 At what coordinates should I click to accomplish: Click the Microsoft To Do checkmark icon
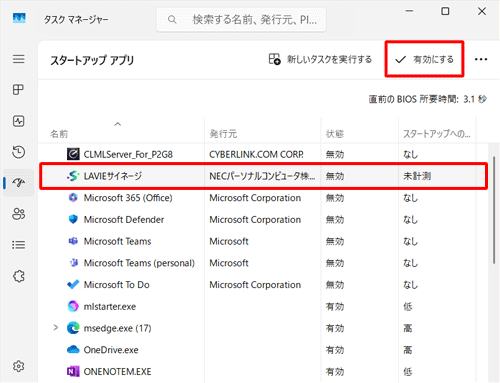pos(73,284)
